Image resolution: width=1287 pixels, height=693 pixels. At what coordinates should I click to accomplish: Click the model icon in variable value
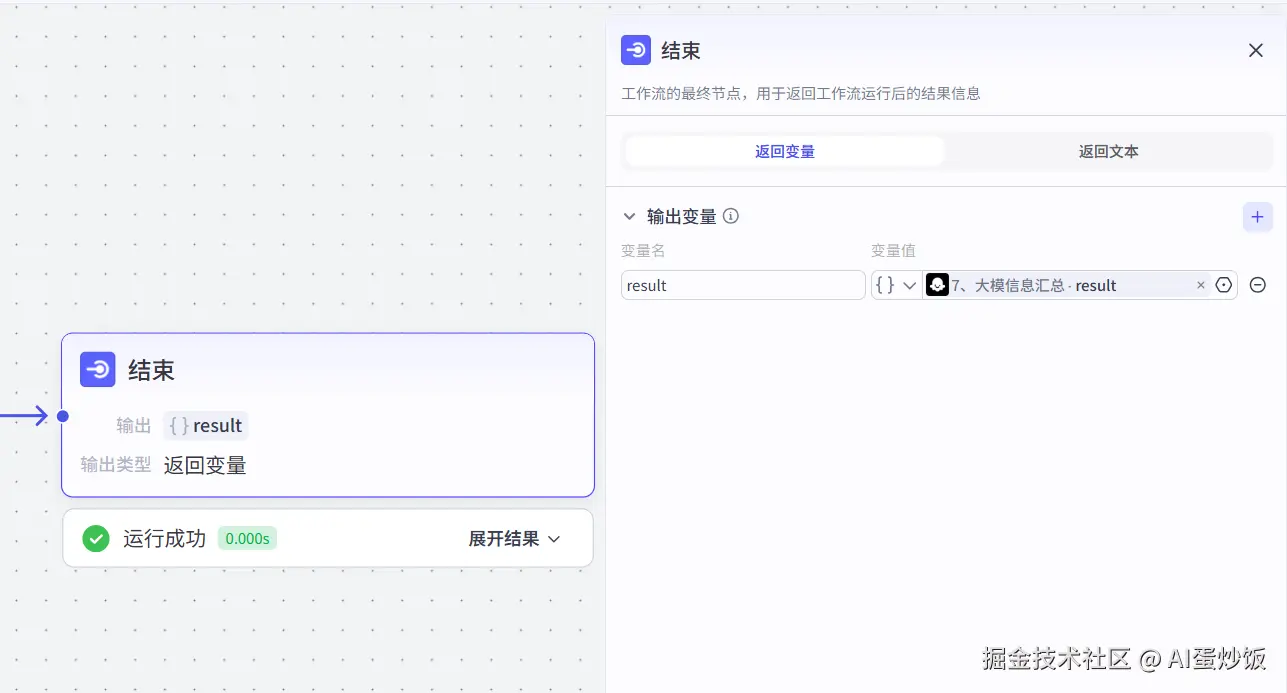click(x=937, y=285)
